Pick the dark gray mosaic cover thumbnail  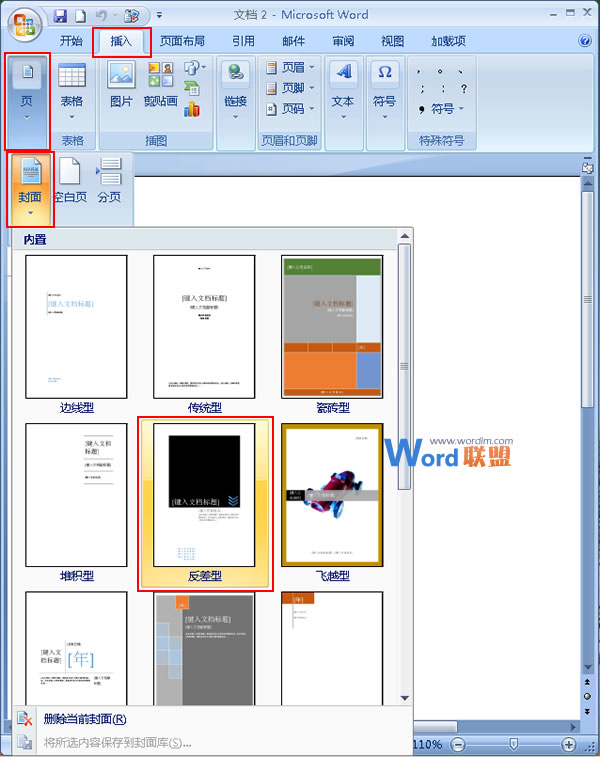click(x=204, y=648)
